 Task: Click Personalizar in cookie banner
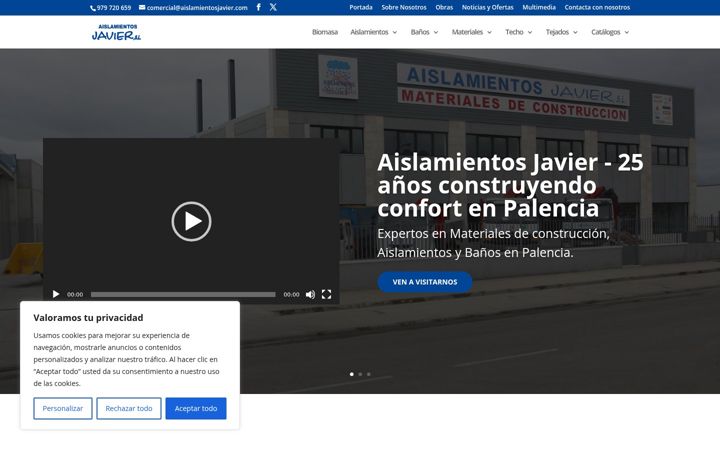(x=63, y=408)
